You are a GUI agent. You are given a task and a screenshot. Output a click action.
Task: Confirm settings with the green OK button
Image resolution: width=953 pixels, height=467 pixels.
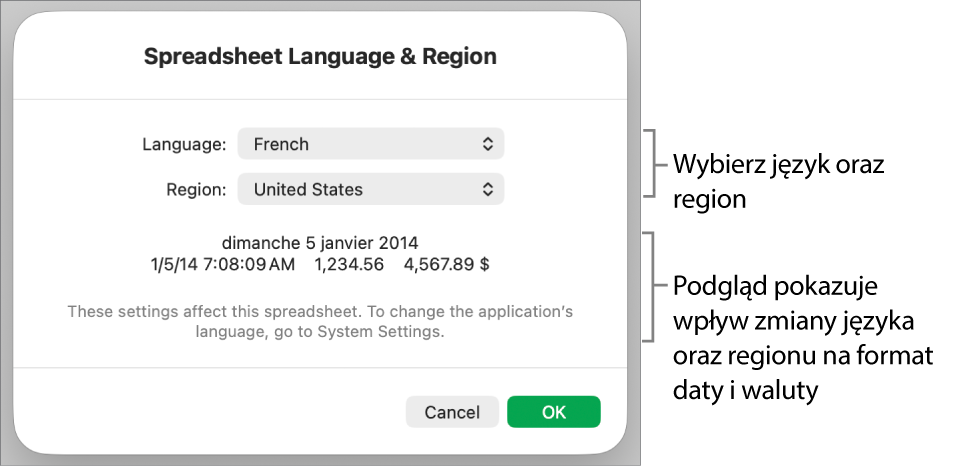553,412
